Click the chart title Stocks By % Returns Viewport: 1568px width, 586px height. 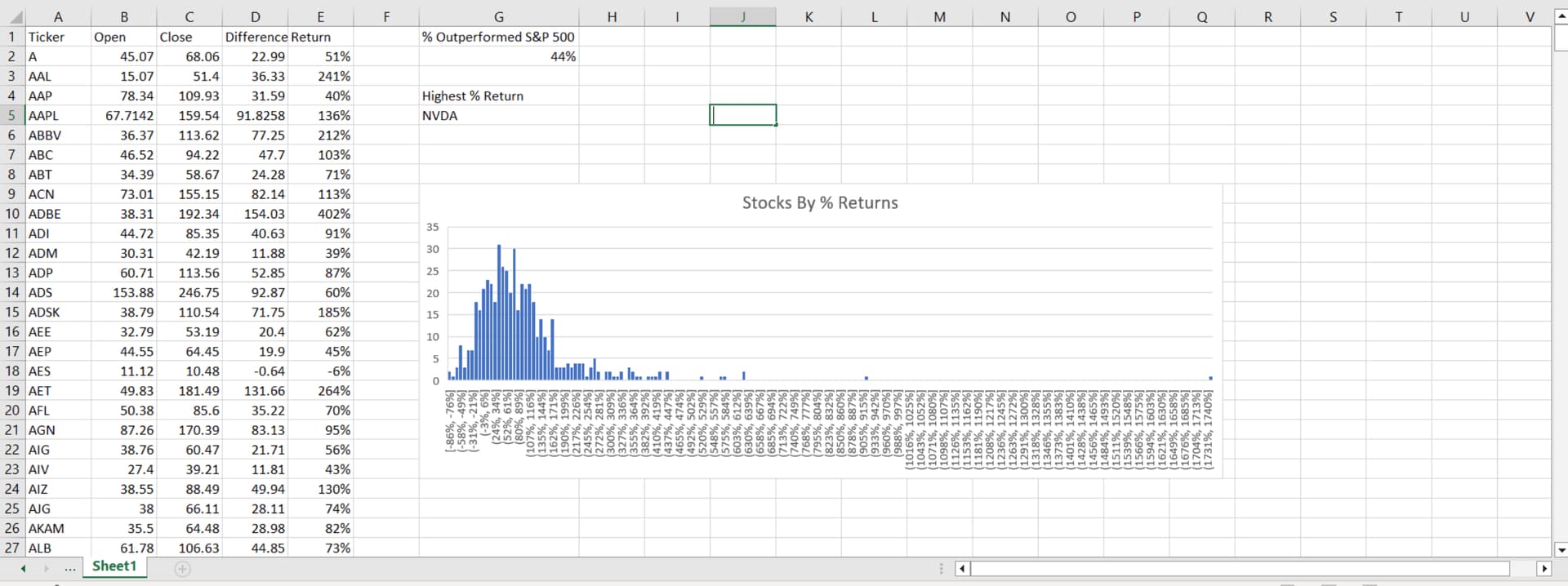click(x=819, y=203)
